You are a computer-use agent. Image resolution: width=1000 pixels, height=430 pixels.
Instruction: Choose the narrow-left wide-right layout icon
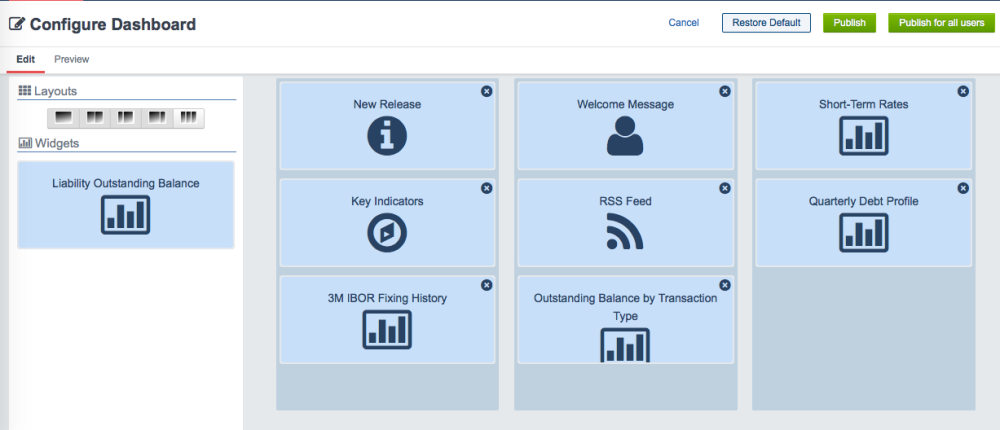coord(126,118)
